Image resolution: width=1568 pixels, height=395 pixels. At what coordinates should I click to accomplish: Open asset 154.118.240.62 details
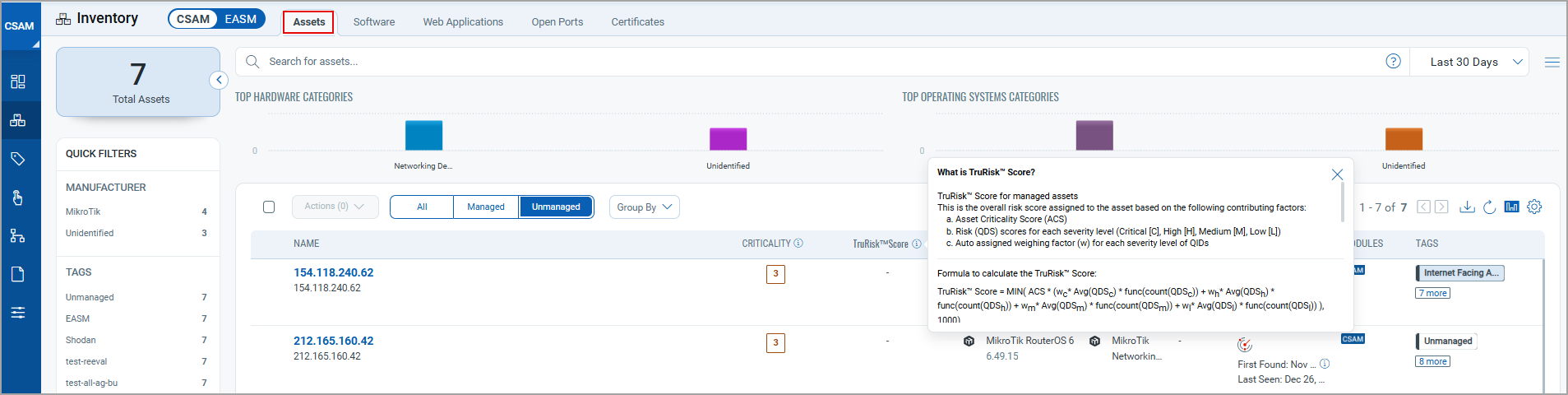333,272
